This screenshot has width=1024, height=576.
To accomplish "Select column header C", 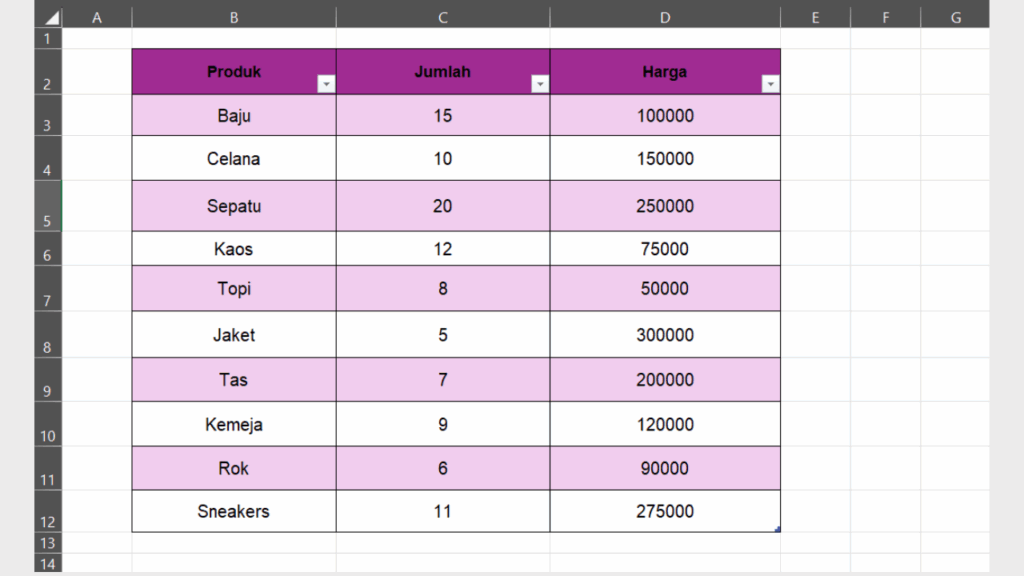I will tap(443, 16).
